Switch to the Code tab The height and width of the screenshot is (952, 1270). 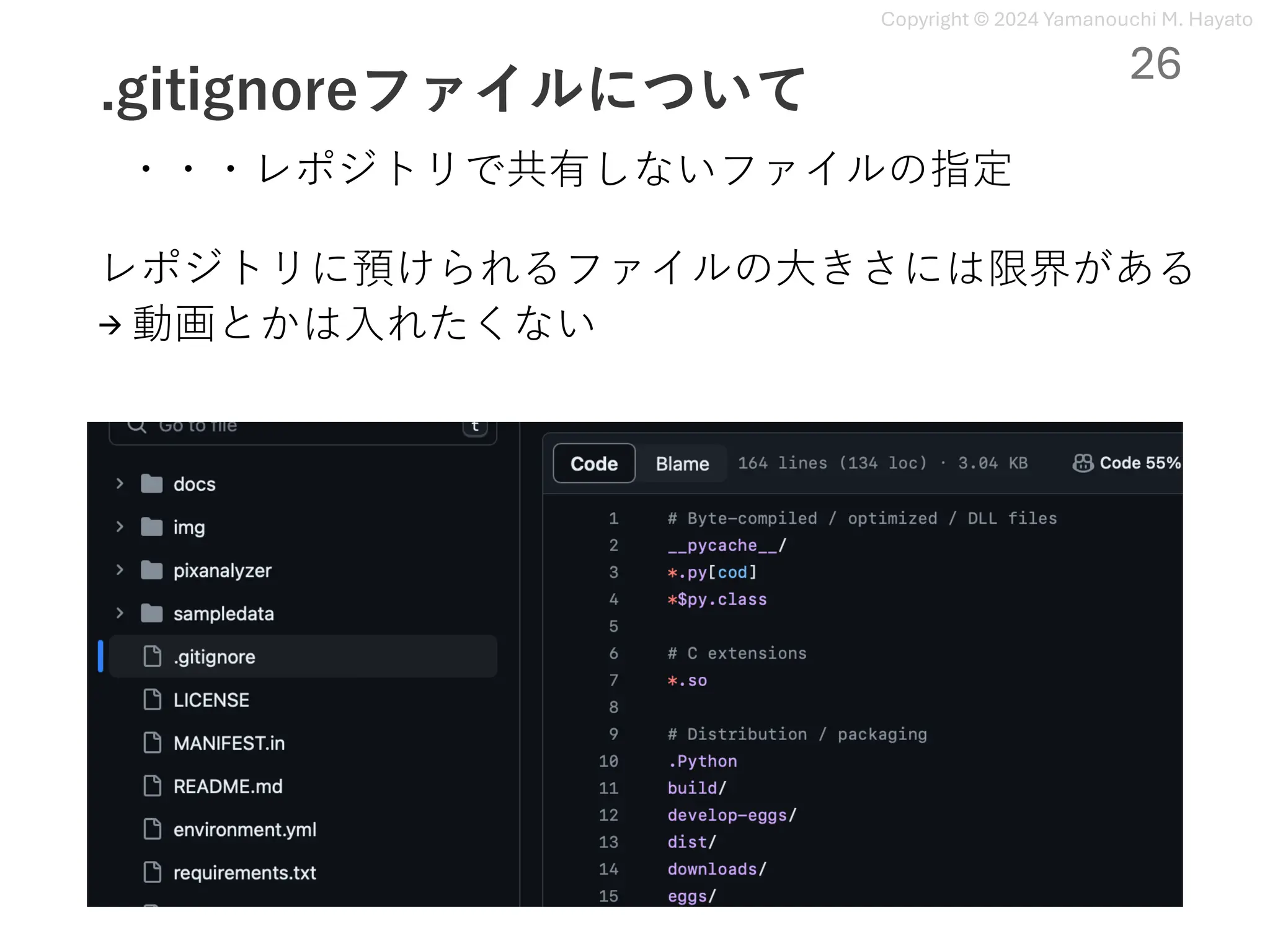[x=594, y=464]
